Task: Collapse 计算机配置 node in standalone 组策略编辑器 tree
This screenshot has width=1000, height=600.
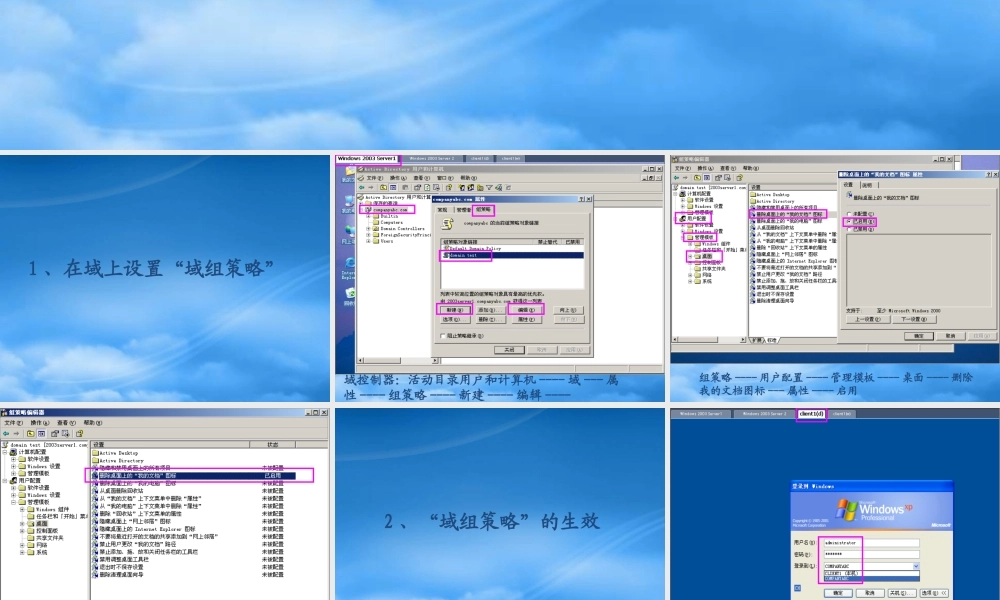Action: point(5,452)
